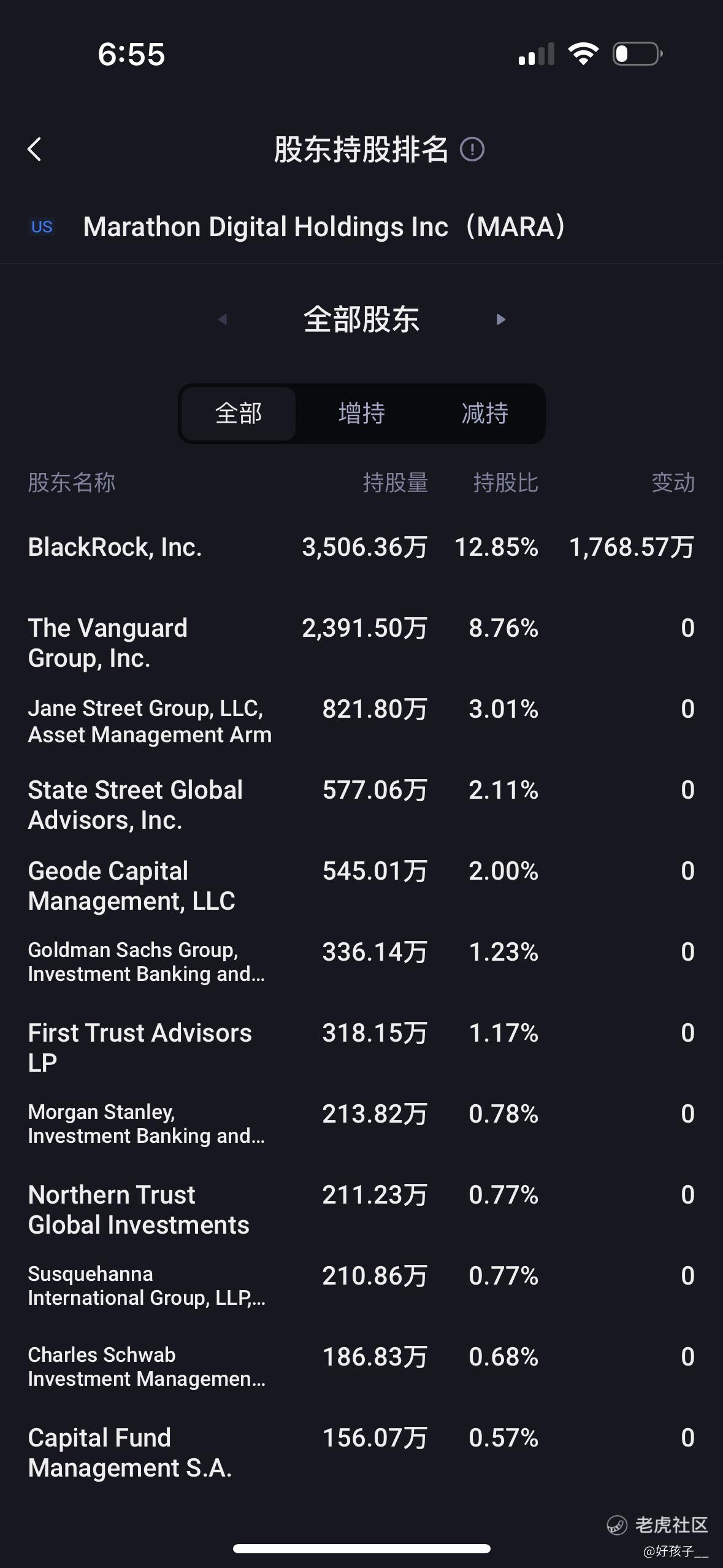The height and width of the screenshot is (1568, 723).
Task: Open The Vanguard Group, Inc. row
Action: click(361, 643)
